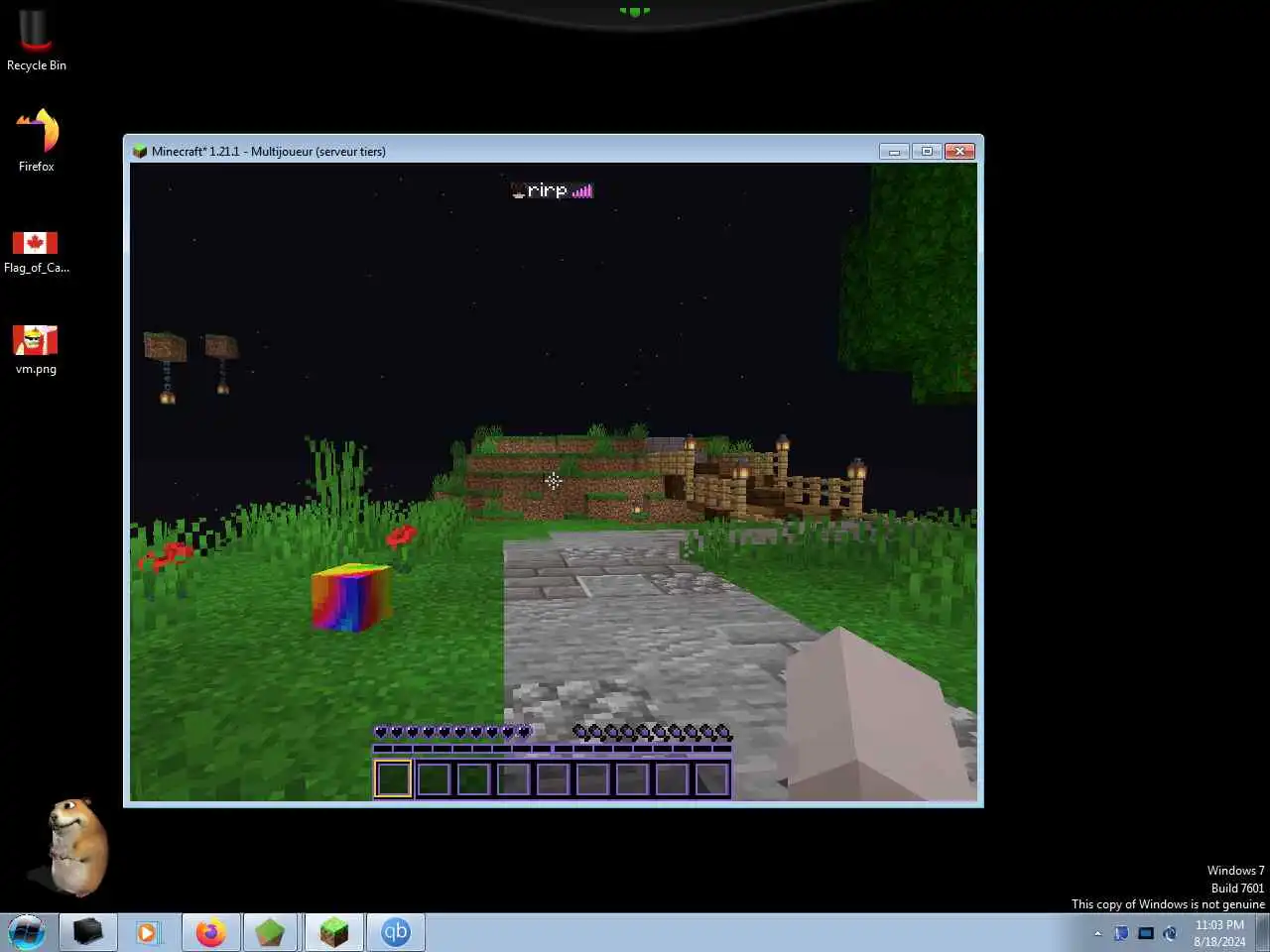The image size is (1270, 952).
Task: Click the network monitor tray icon
Action: [1146, 933]
